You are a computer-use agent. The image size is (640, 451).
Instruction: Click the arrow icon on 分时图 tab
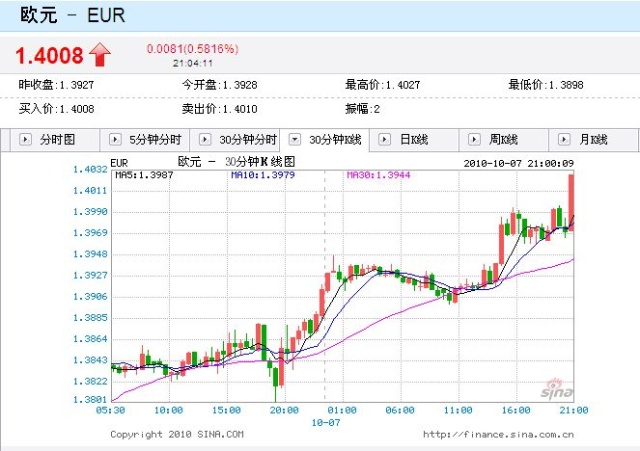(24, 140)
